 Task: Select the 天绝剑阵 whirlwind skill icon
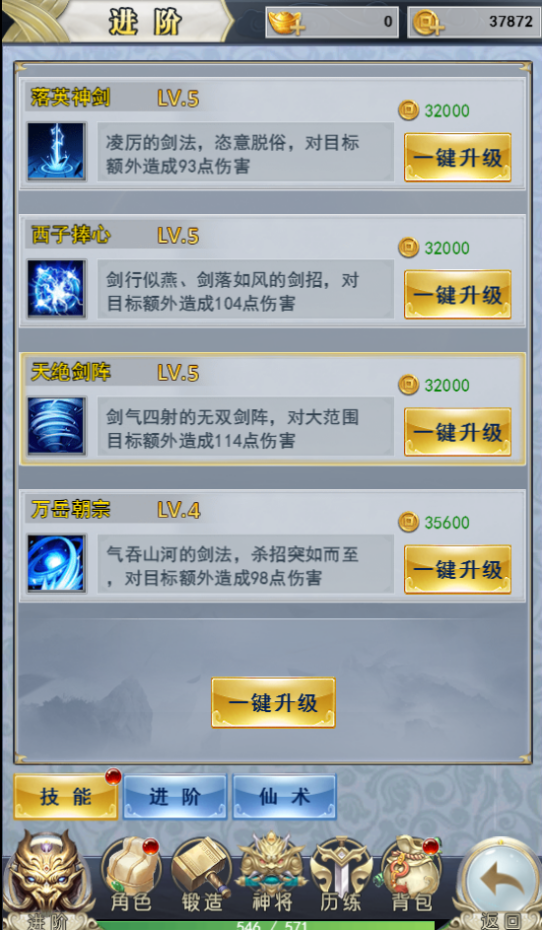pyautogui.click(x=56, y=426)
